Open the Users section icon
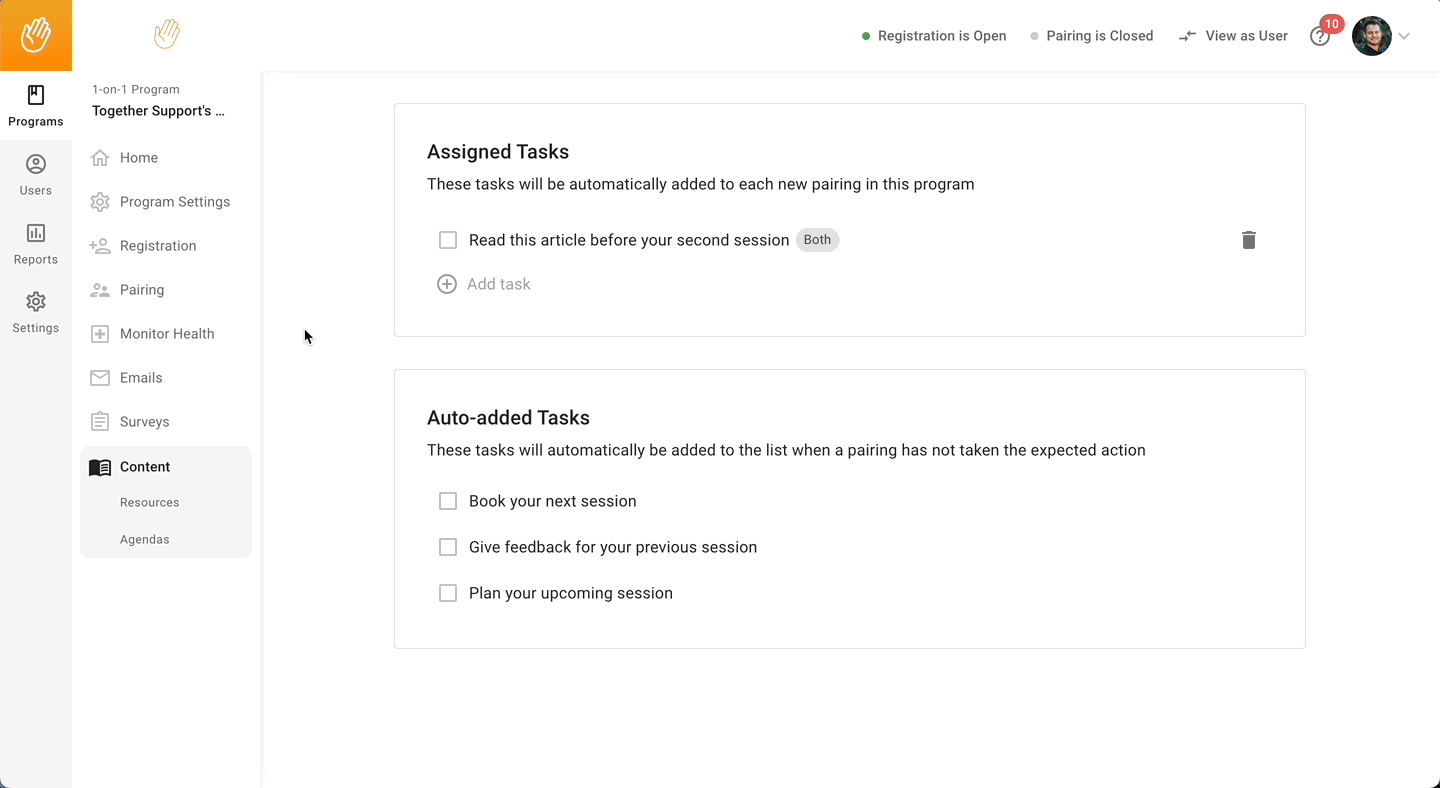 point(36,164)
